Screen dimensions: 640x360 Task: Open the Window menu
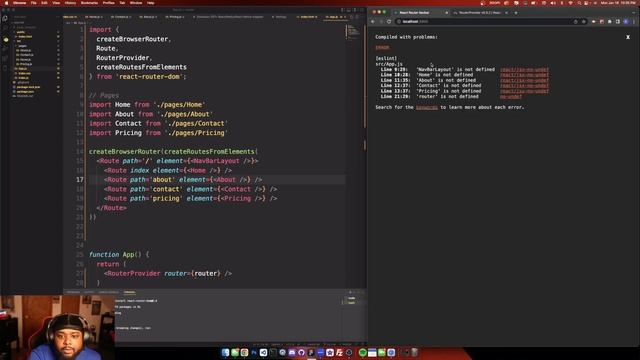[136, 3]
